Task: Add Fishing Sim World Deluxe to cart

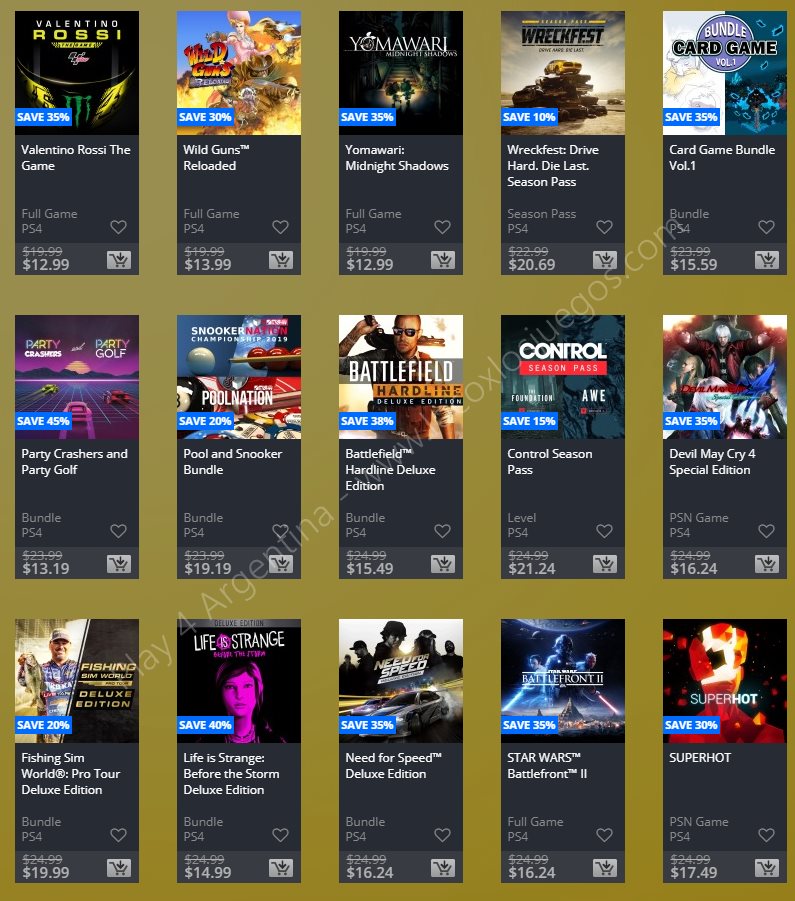Action: (x=119, y=868)
